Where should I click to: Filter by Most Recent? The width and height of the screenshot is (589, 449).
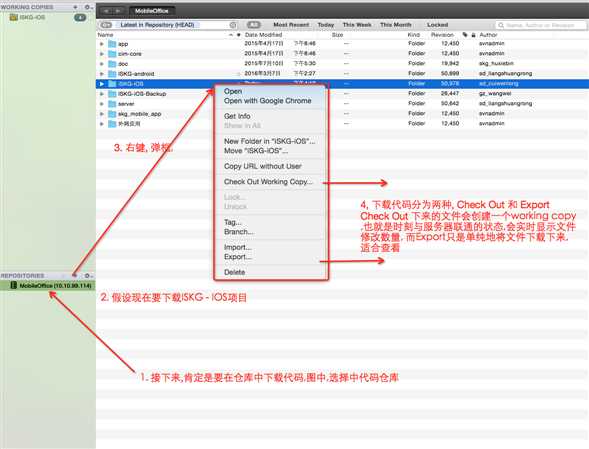[x=291, y=25]
